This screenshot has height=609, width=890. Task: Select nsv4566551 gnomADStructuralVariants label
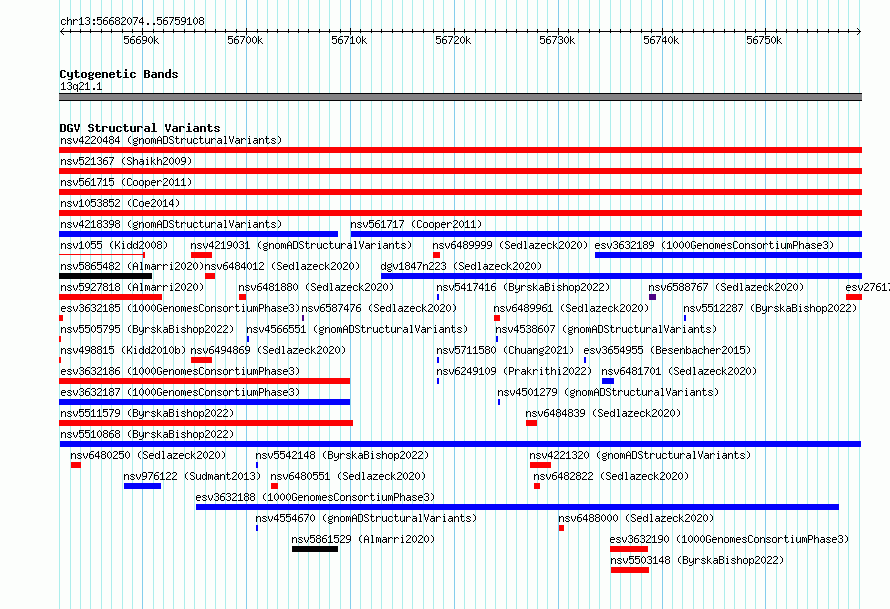[357, 329]
